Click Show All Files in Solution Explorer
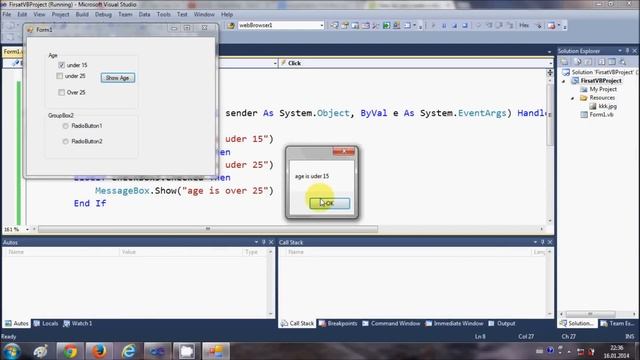640x360 pixels. tap(577, 62)
